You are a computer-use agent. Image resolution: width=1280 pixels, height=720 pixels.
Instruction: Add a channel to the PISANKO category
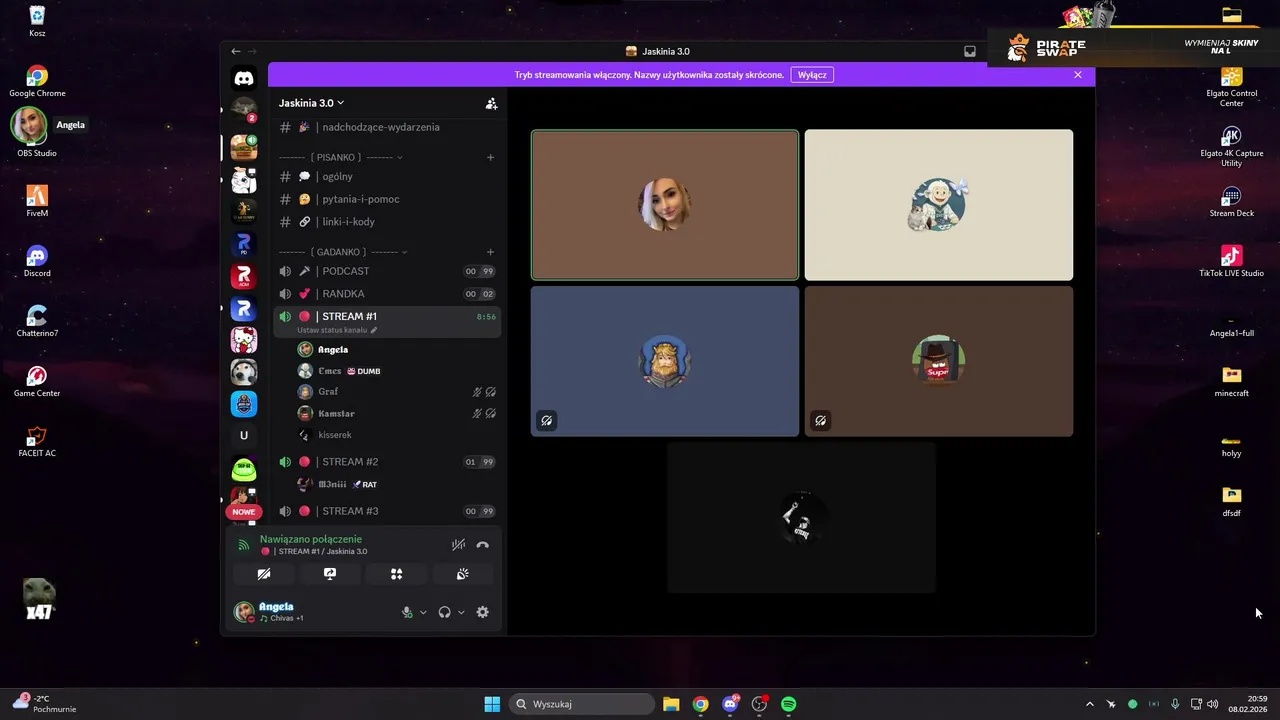(490, 157)
